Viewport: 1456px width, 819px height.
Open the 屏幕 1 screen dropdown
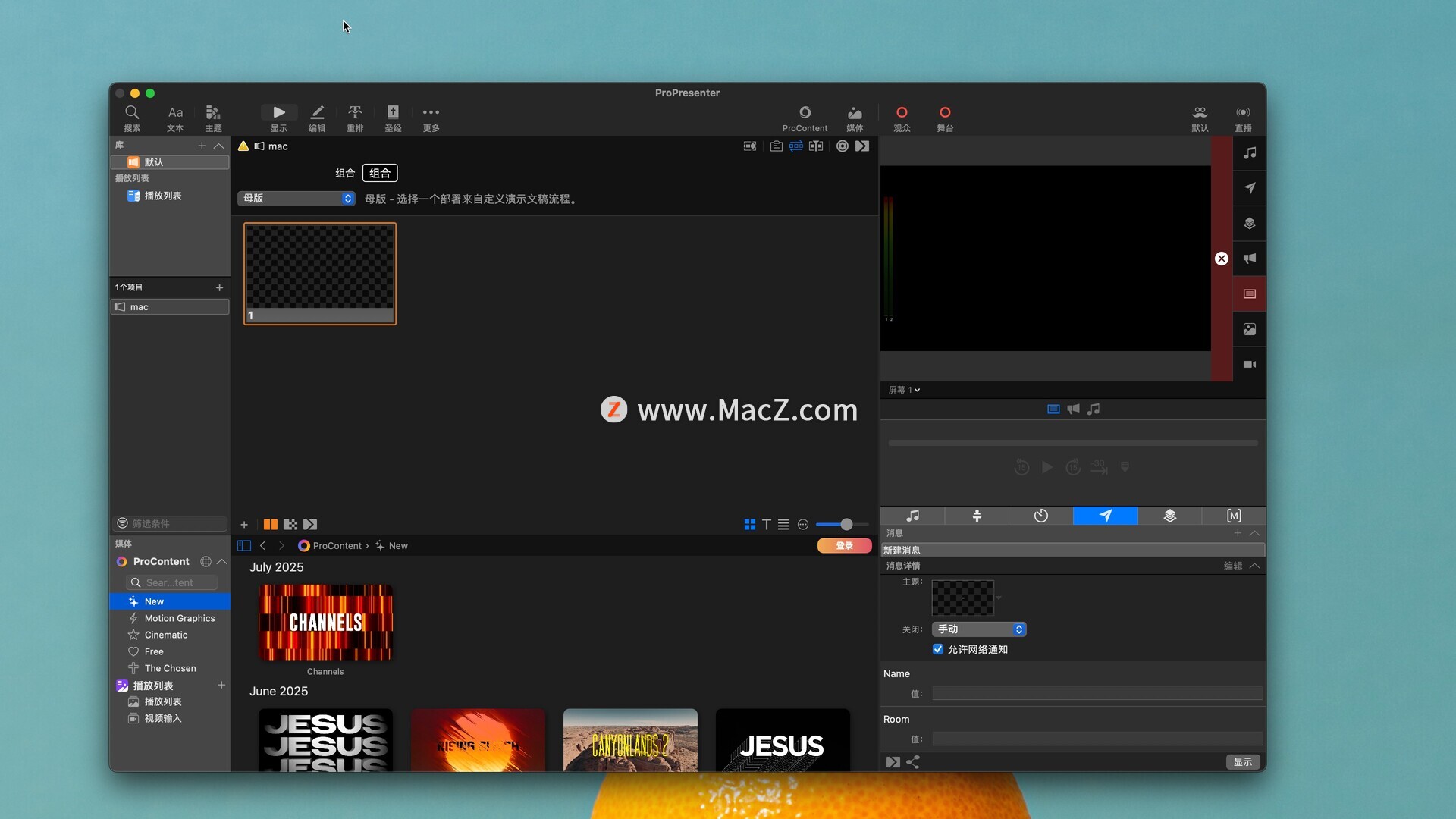pyautogui.click(x=904, y=390)
